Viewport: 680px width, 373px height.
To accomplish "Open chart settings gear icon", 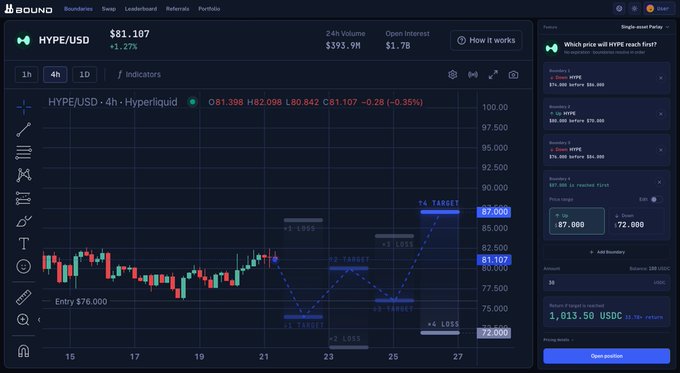I will [x=453, y=75].
